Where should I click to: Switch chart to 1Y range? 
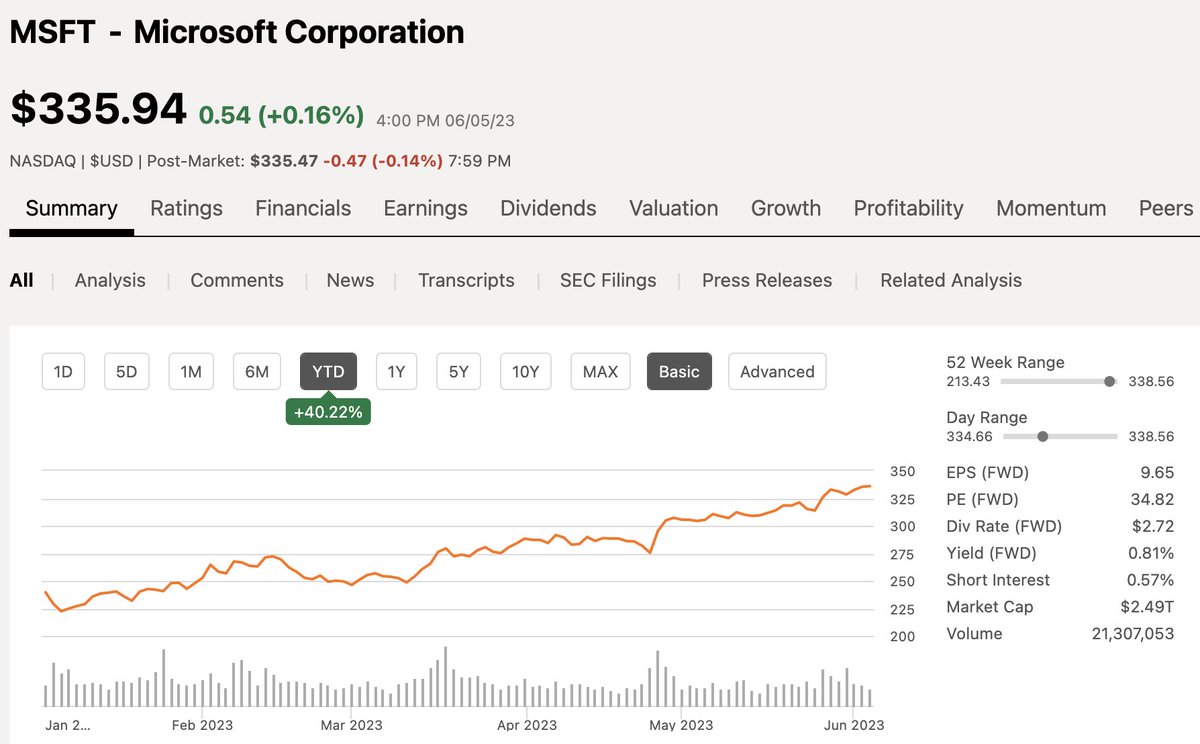[396, 371]
